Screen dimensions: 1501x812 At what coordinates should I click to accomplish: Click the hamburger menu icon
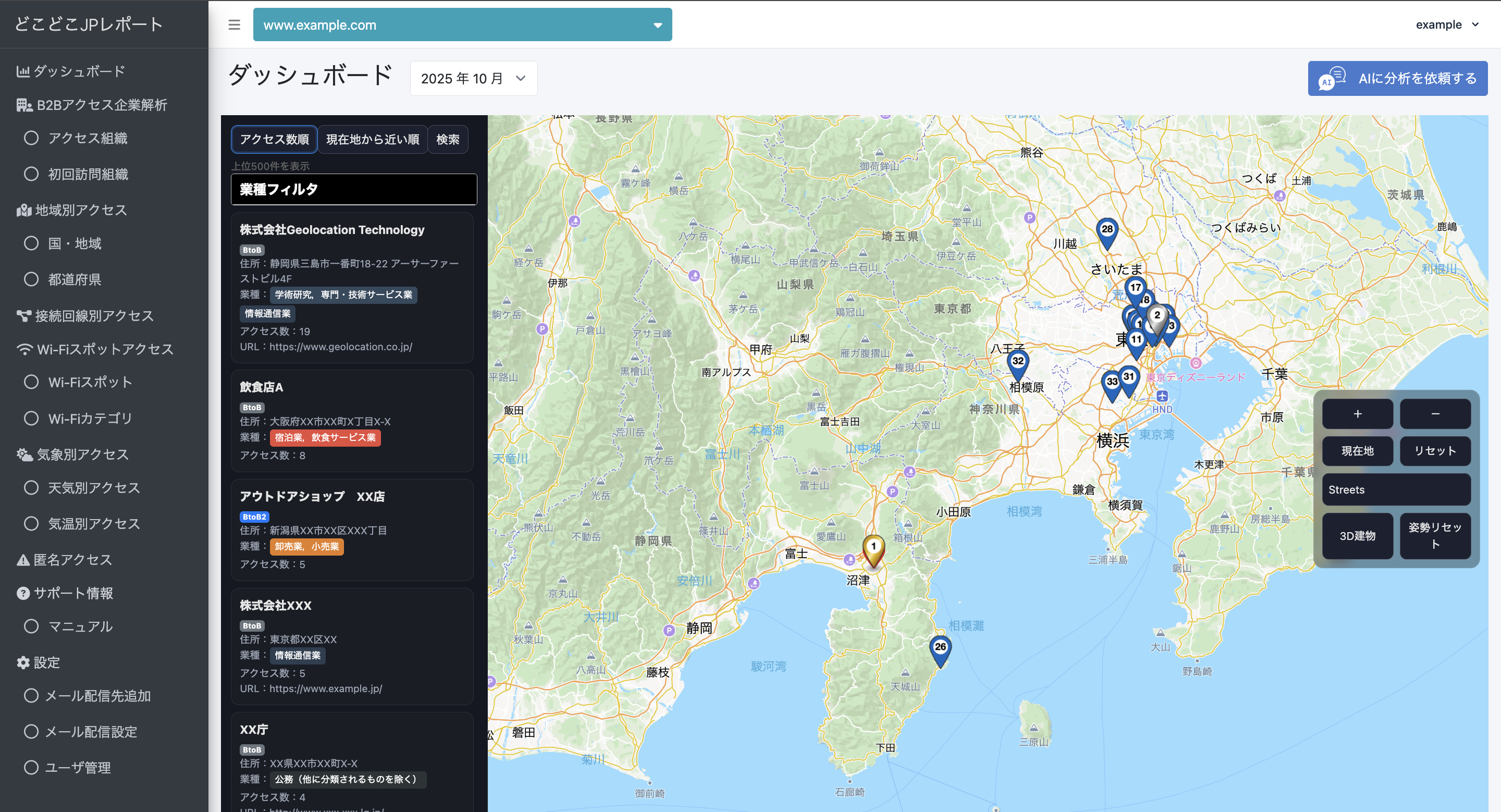click(234, 24)
